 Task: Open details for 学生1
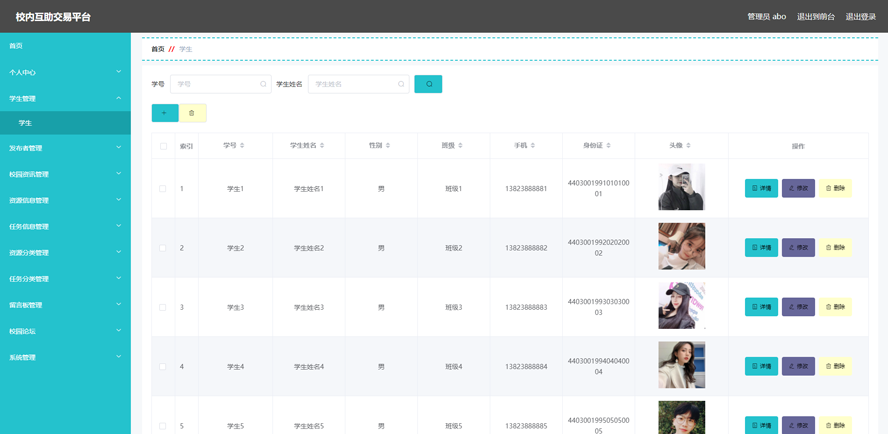(x=761, y=188)
